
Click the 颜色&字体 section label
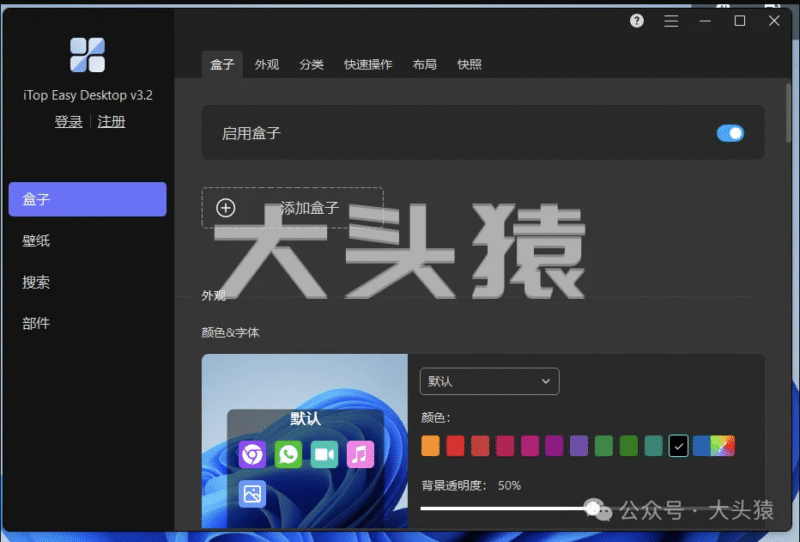(230, 333)
